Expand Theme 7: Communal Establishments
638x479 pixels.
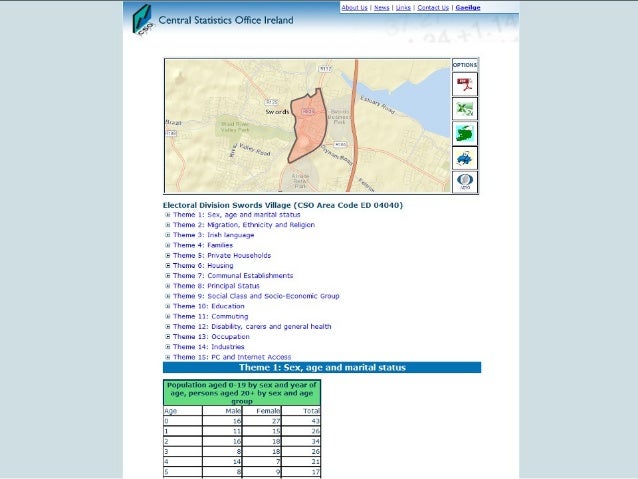(x=168, y=276)
